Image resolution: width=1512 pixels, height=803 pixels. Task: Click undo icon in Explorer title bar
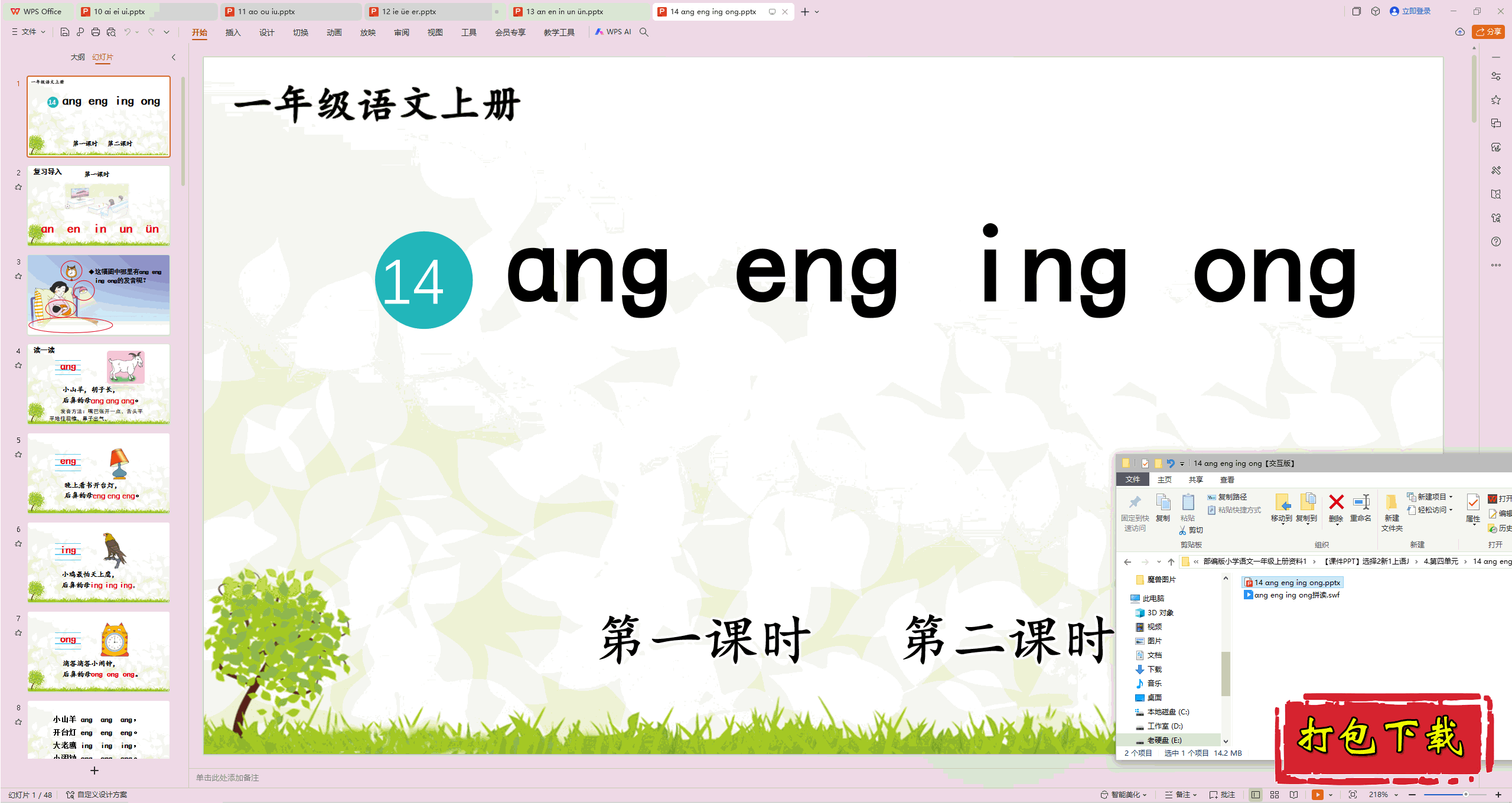1171,463
